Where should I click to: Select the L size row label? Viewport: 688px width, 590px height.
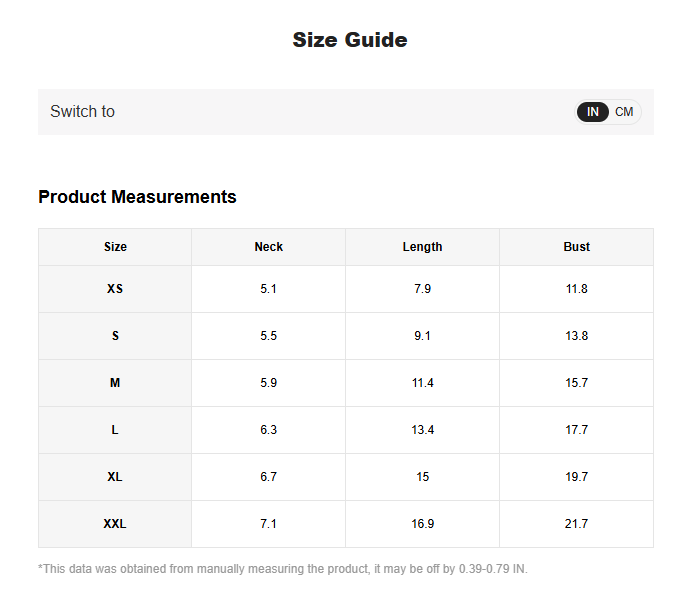pos(115,430)
